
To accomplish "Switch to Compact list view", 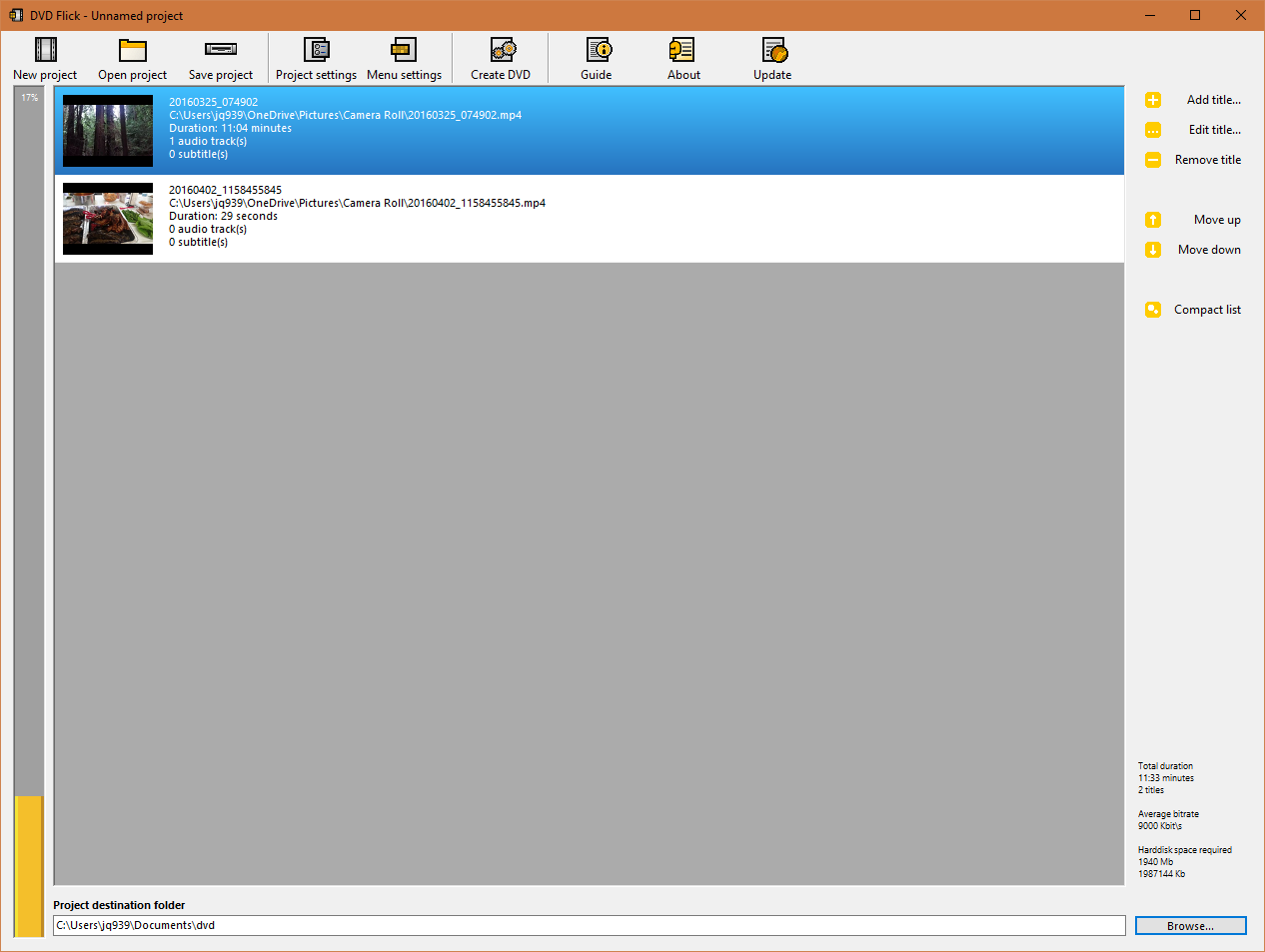I will tap(1153, 309).
